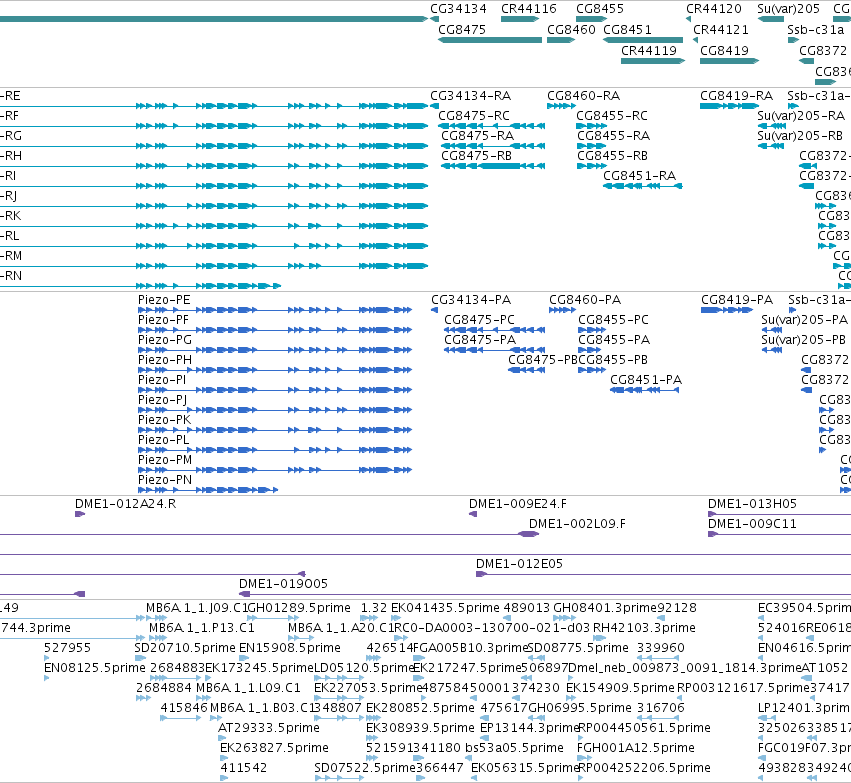Select the CG8419-RA transcript label
The image size is (851, 783).
tap(736, 96)
